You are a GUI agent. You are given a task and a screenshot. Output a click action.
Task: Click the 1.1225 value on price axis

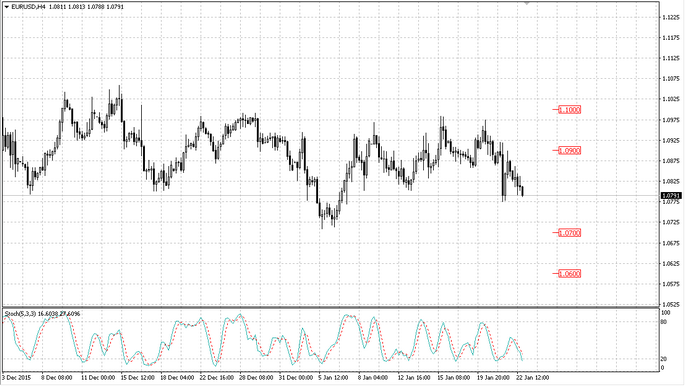coord(671,17)
